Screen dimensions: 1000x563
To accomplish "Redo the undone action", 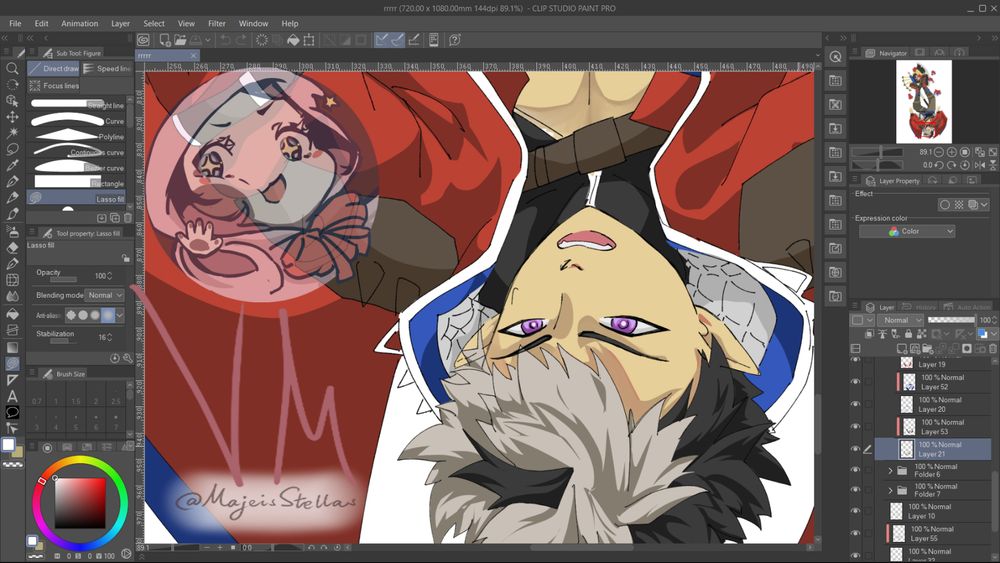I will [241, 40].
